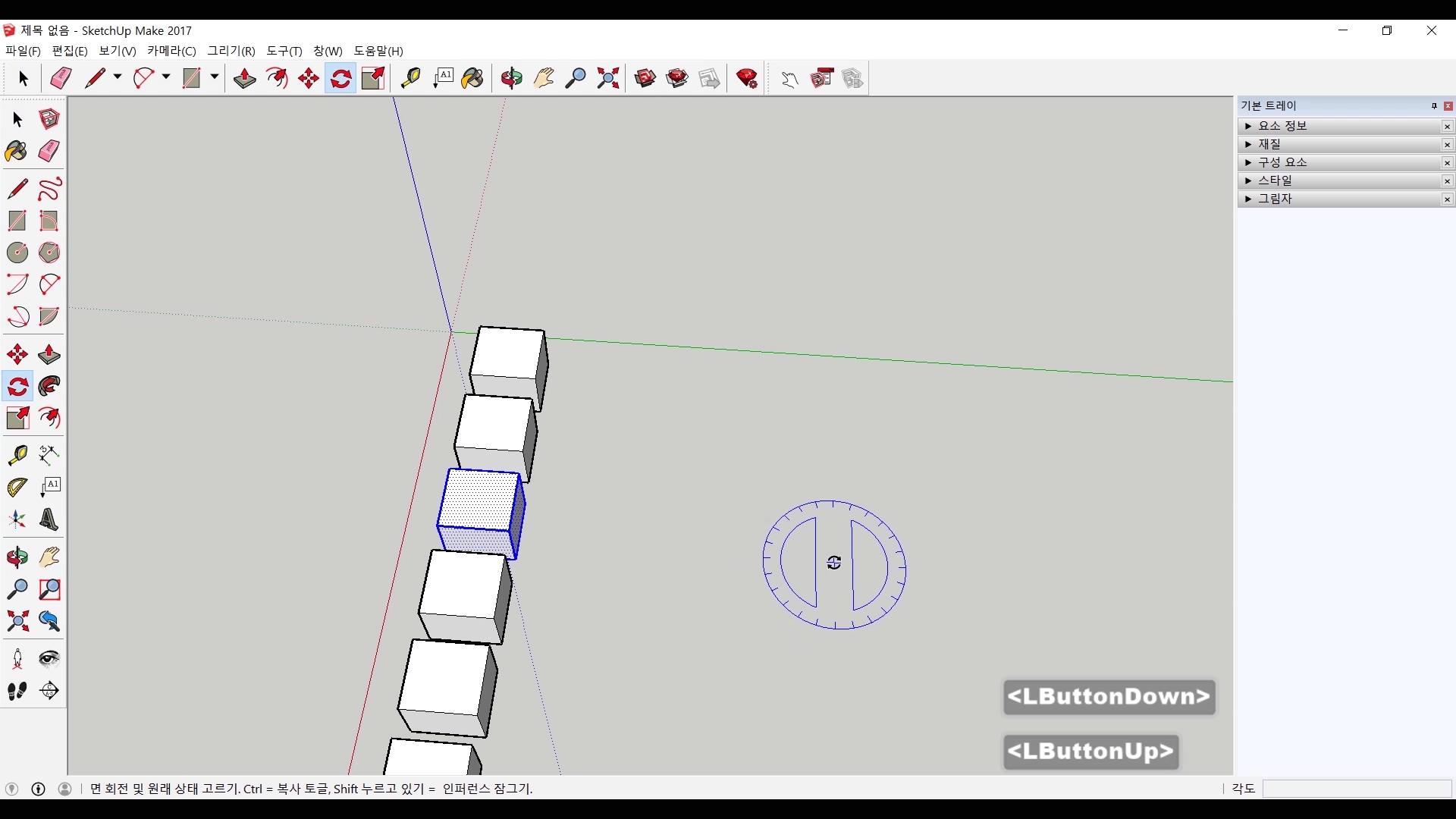
Task: Close the 그림자 panel with its X
Action: [1447, 199]
